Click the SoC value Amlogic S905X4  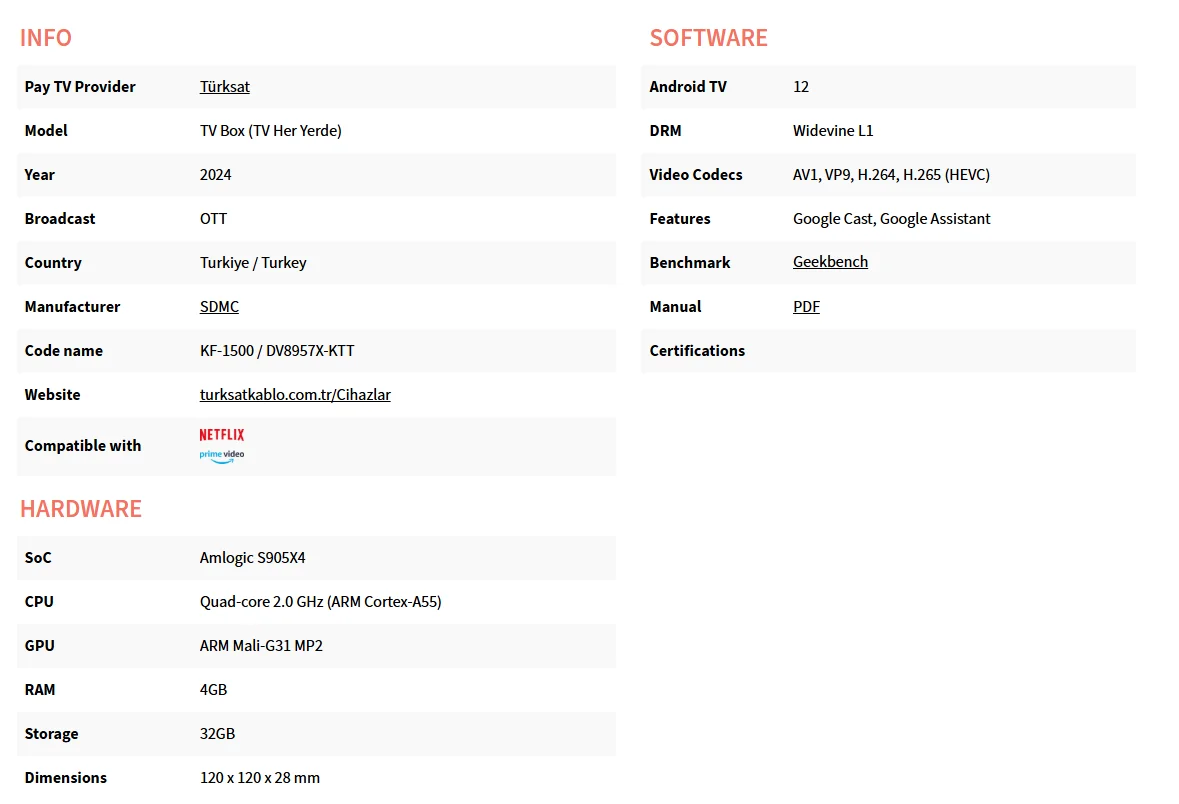click(252, 558)
